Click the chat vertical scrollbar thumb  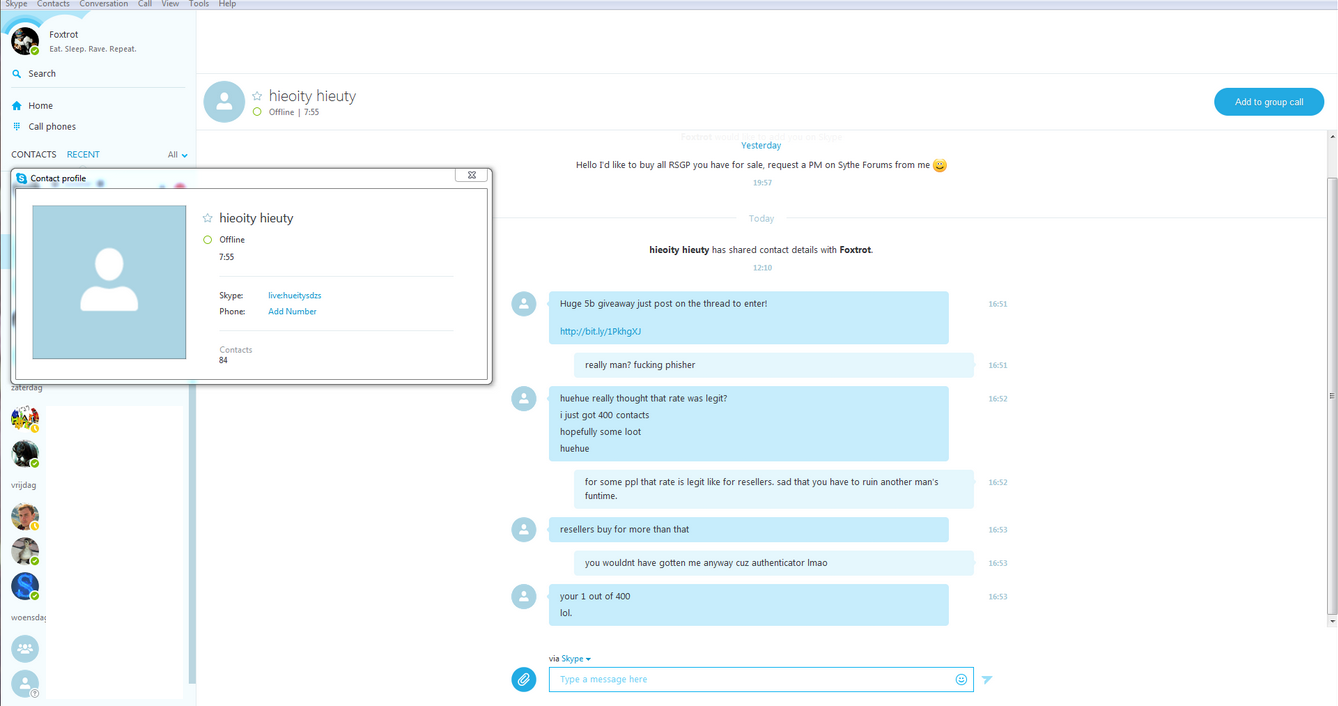[x=1332, y=396]
